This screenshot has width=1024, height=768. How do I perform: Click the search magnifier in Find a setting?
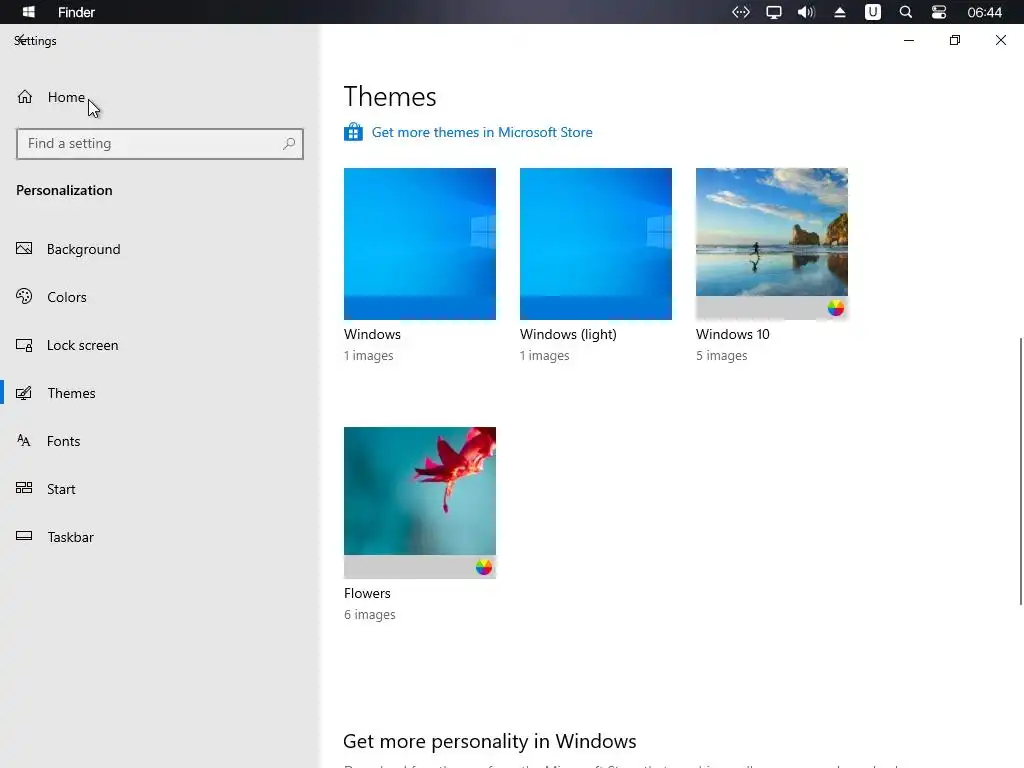289,143
